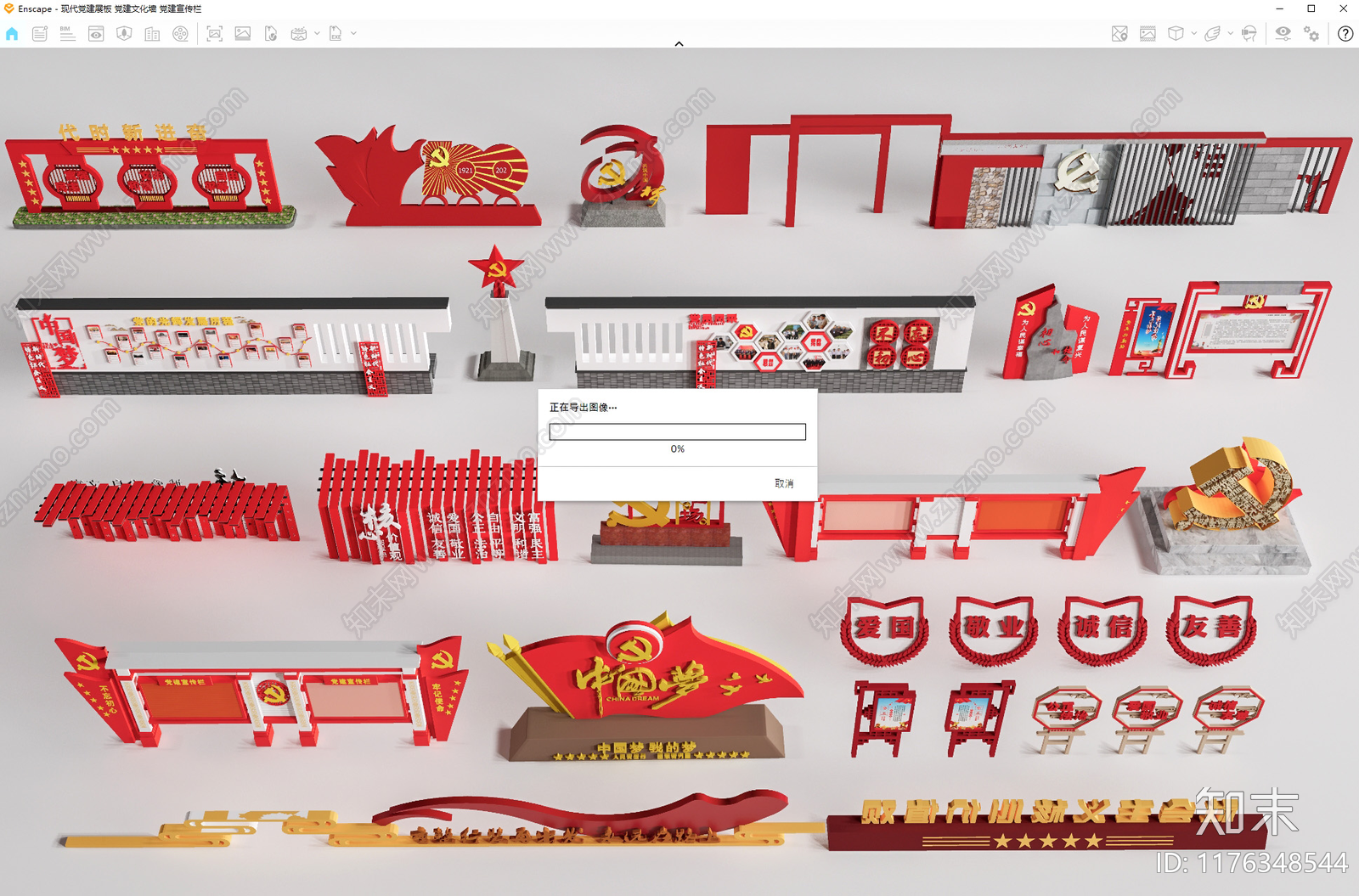The width and height of the screenshot is (1359, 896).
Task: Open the Help question mark icon
Action: coord(1345,34)
